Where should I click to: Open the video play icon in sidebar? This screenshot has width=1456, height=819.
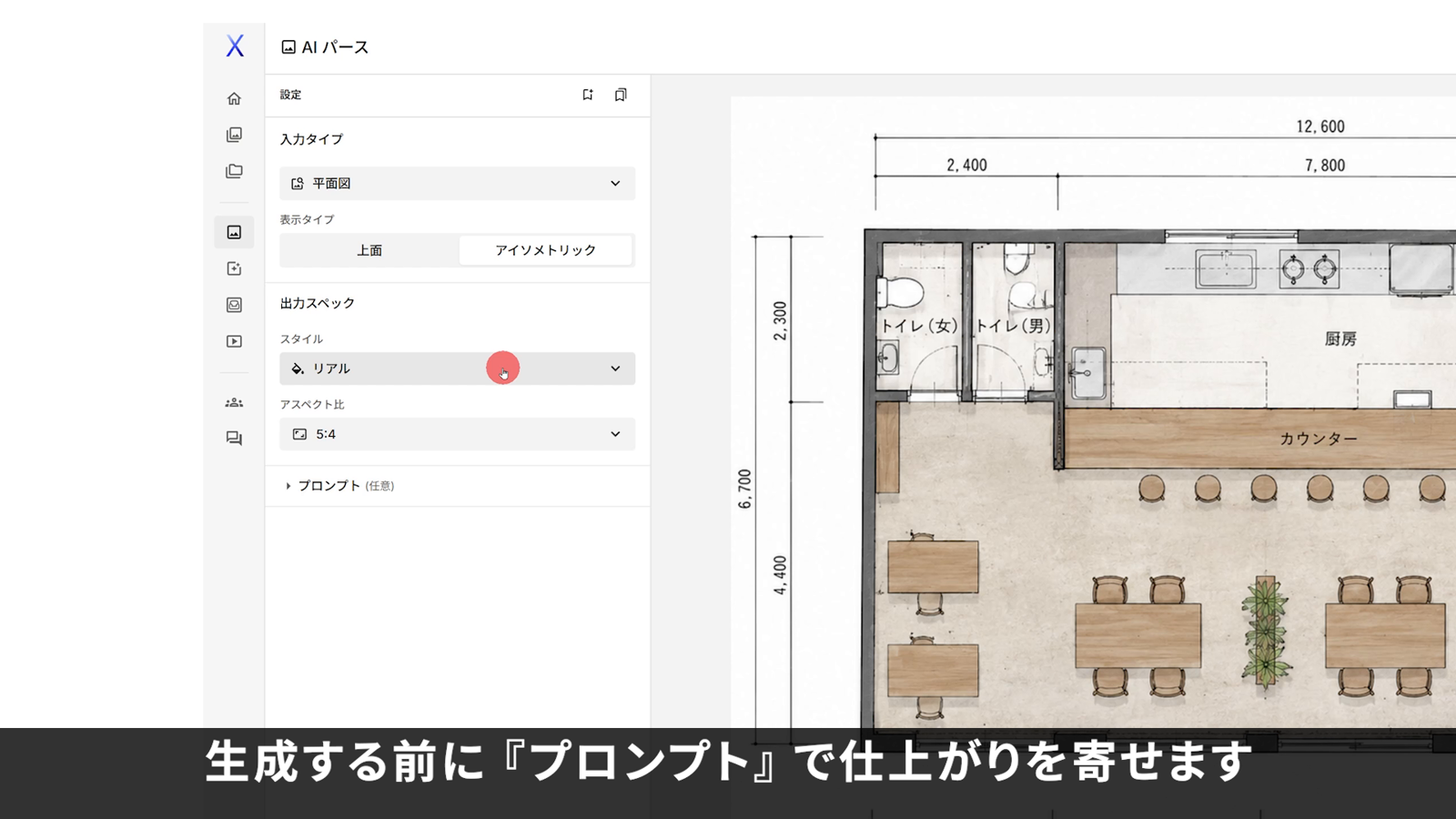coord(234,341)
